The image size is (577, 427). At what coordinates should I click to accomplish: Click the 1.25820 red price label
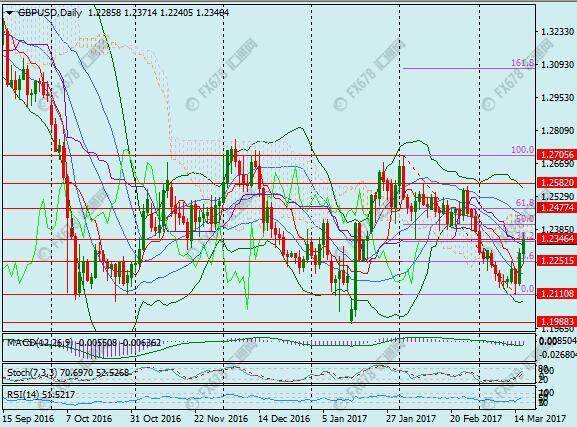pyautogui.click(x=557, y=183)
